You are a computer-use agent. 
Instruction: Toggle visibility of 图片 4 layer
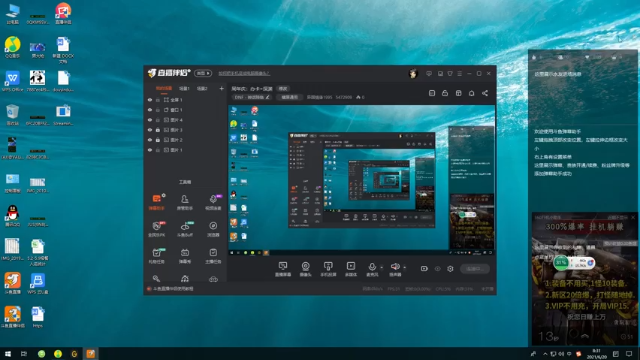coord(150,120)
